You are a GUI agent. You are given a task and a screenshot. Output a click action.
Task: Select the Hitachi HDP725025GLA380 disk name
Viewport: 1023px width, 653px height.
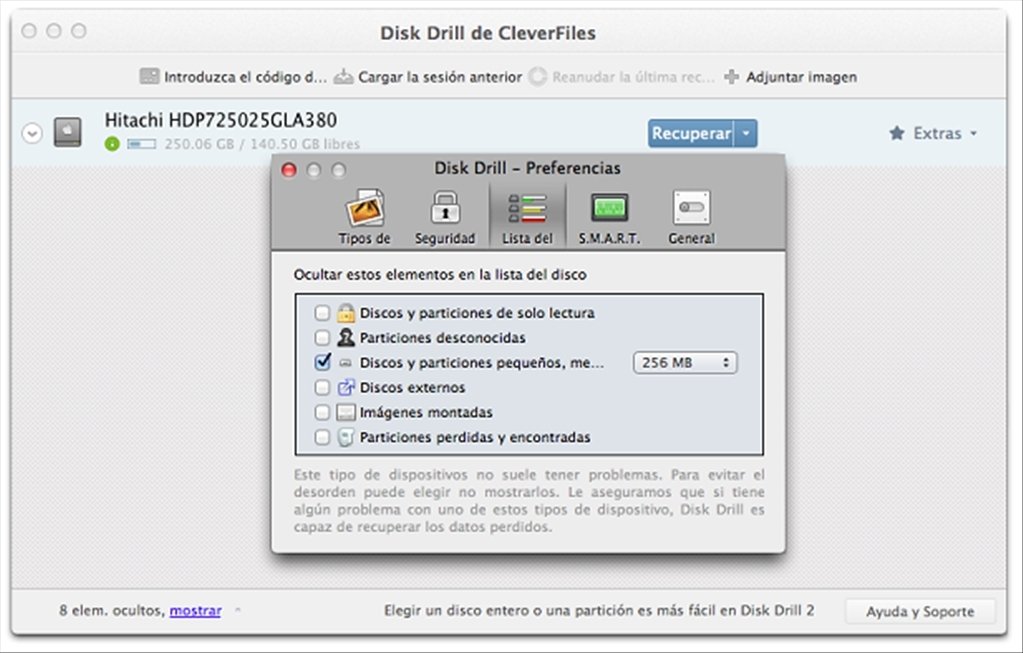(x=221, y=120)
